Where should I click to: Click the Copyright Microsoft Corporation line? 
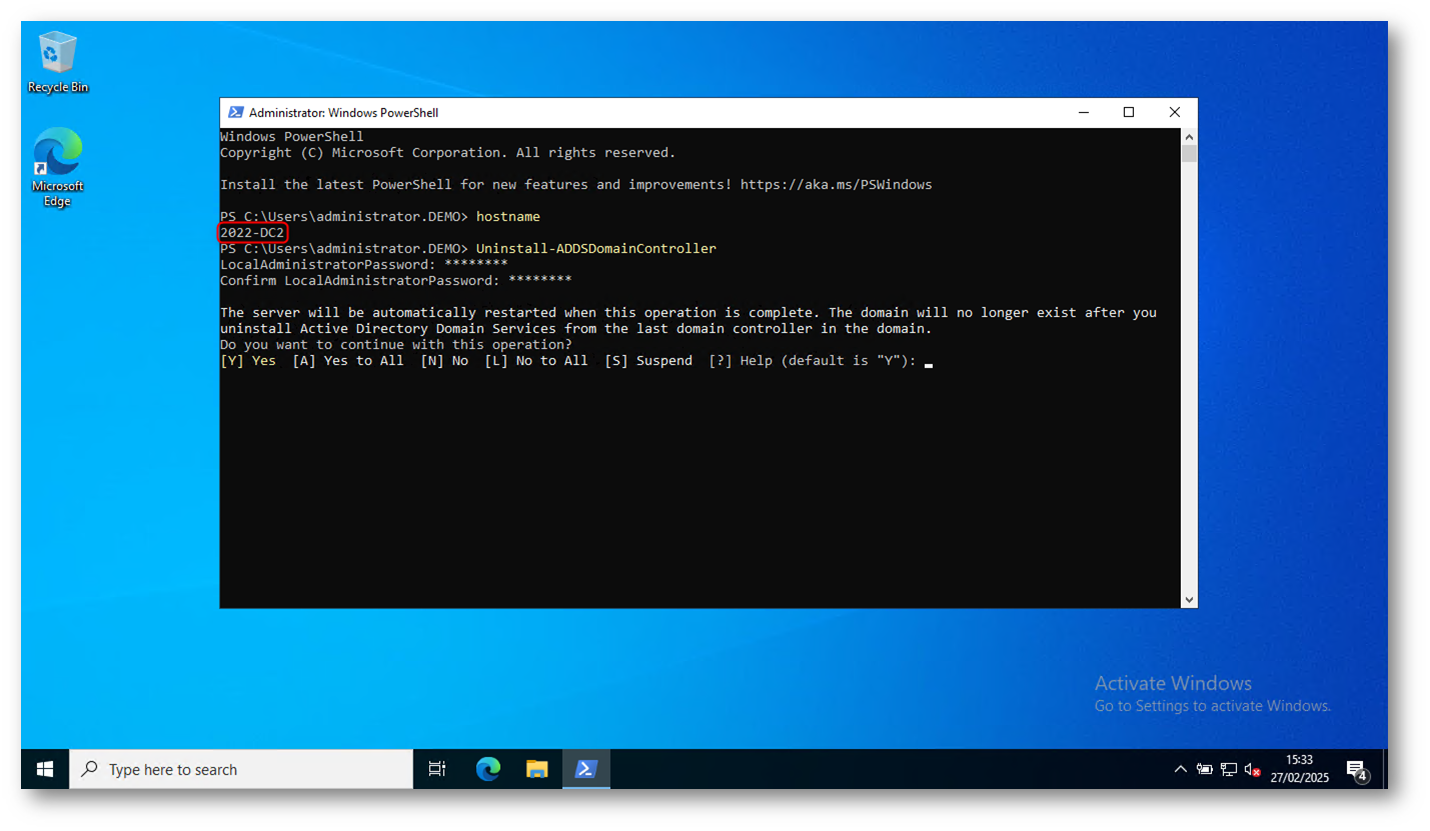click(x=448, y=153)
